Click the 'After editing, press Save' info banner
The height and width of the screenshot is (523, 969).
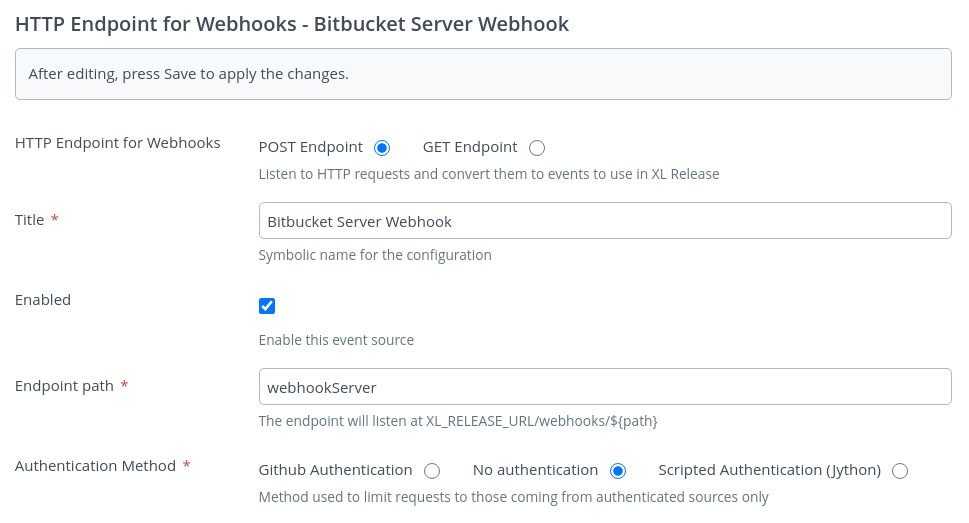coord(483,74)
